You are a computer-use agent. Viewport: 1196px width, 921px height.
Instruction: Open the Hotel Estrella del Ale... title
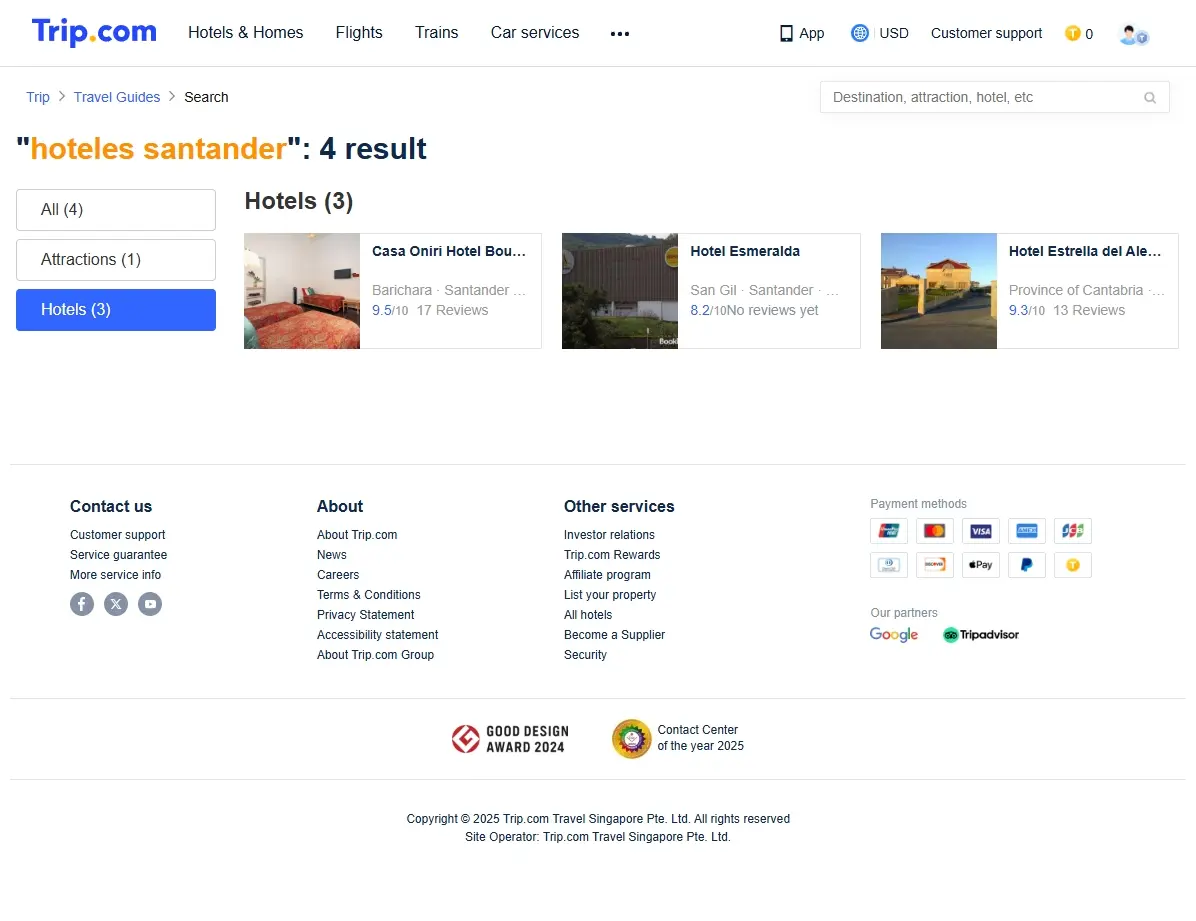tap(1085, 251)
